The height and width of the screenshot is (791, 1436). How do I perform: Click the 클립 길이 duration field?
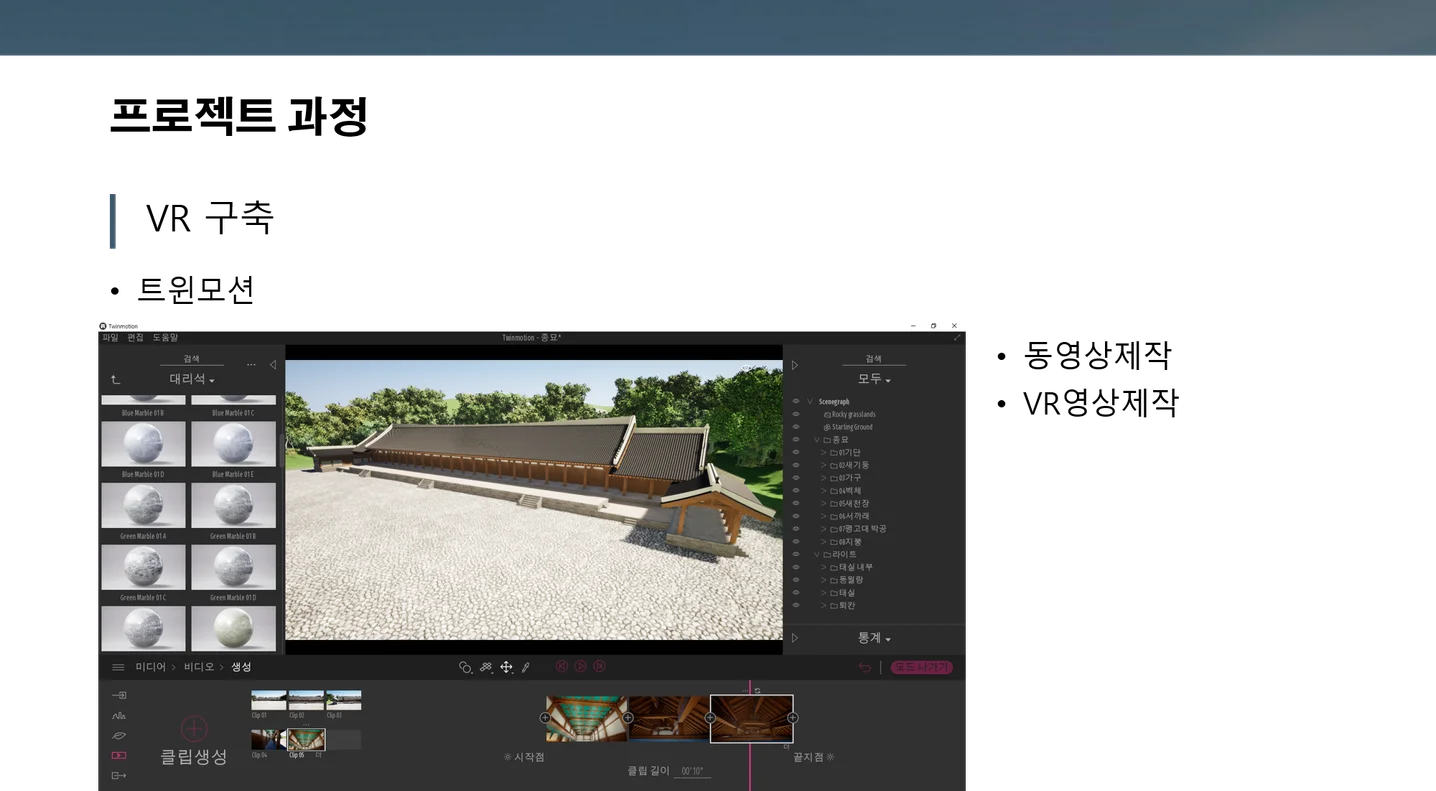(x=692, y=771)
